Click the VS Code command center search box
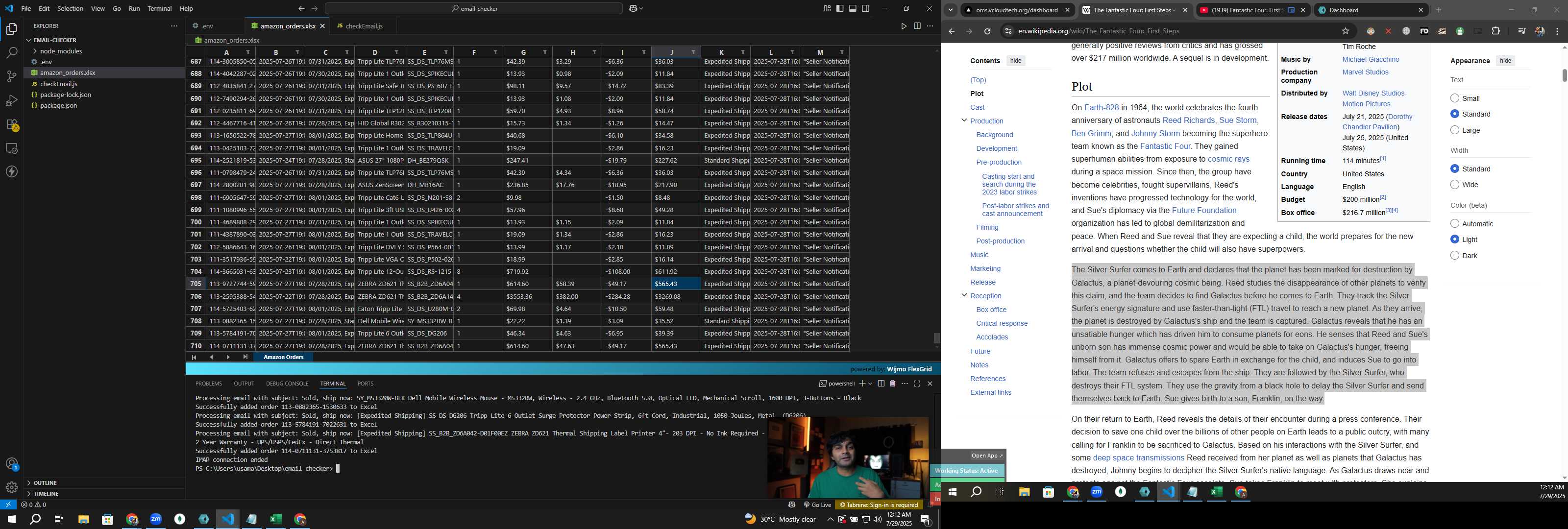 [473, 8]
